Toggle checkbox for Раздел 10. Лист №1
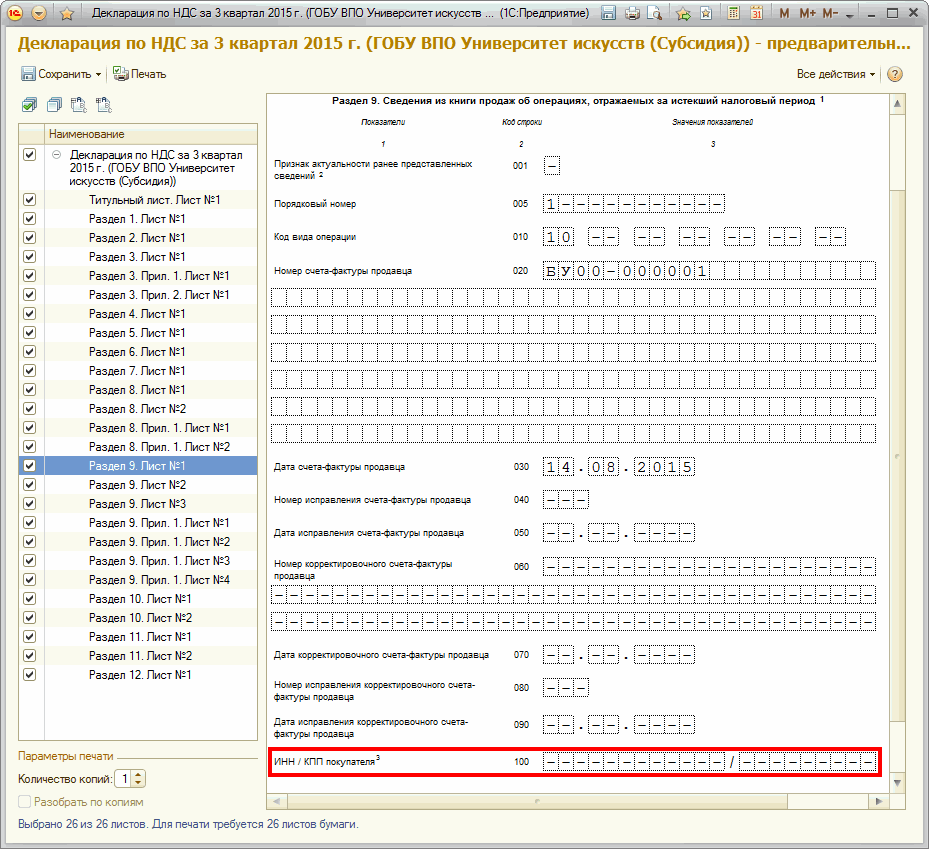 coord(29,598)
